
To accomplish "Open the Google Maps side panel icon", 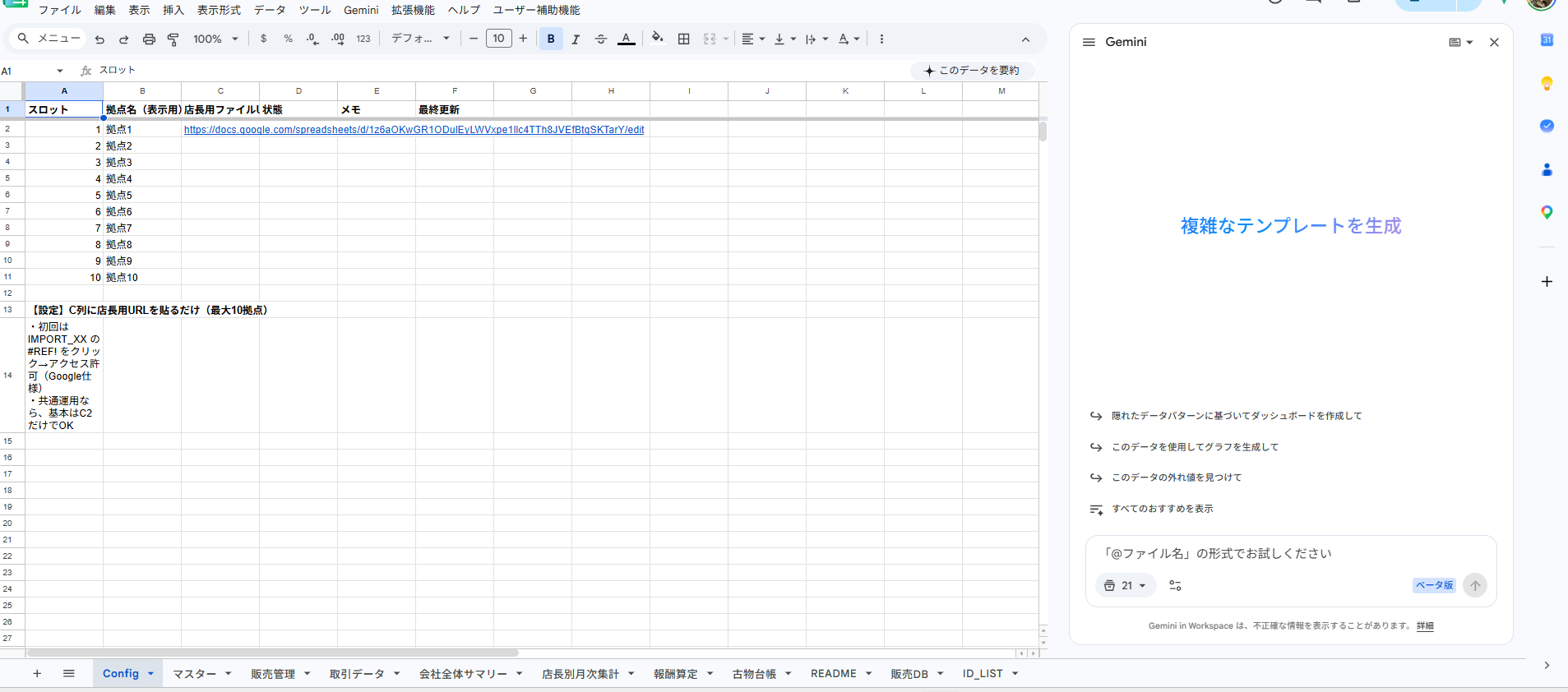I will click(1547, 212).
